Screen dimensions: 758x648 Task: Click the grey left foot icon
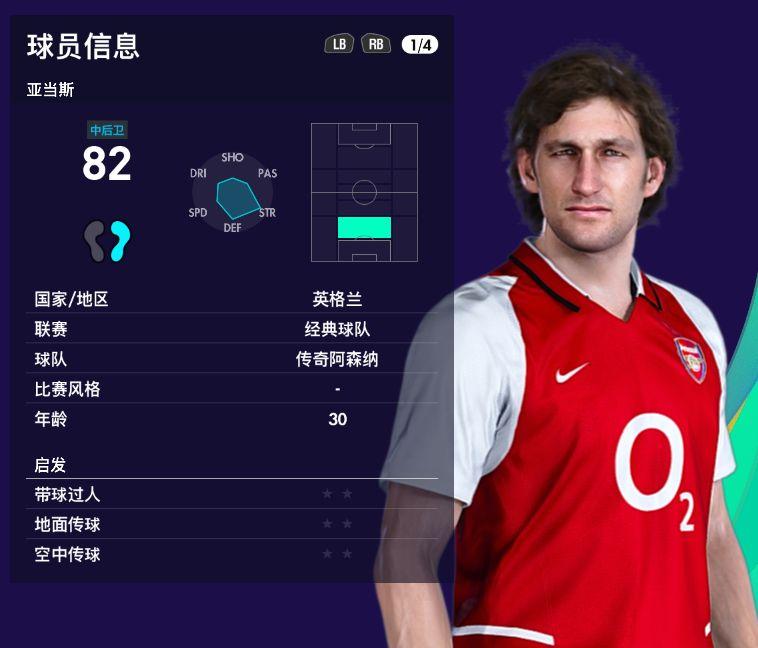point(95,241)
